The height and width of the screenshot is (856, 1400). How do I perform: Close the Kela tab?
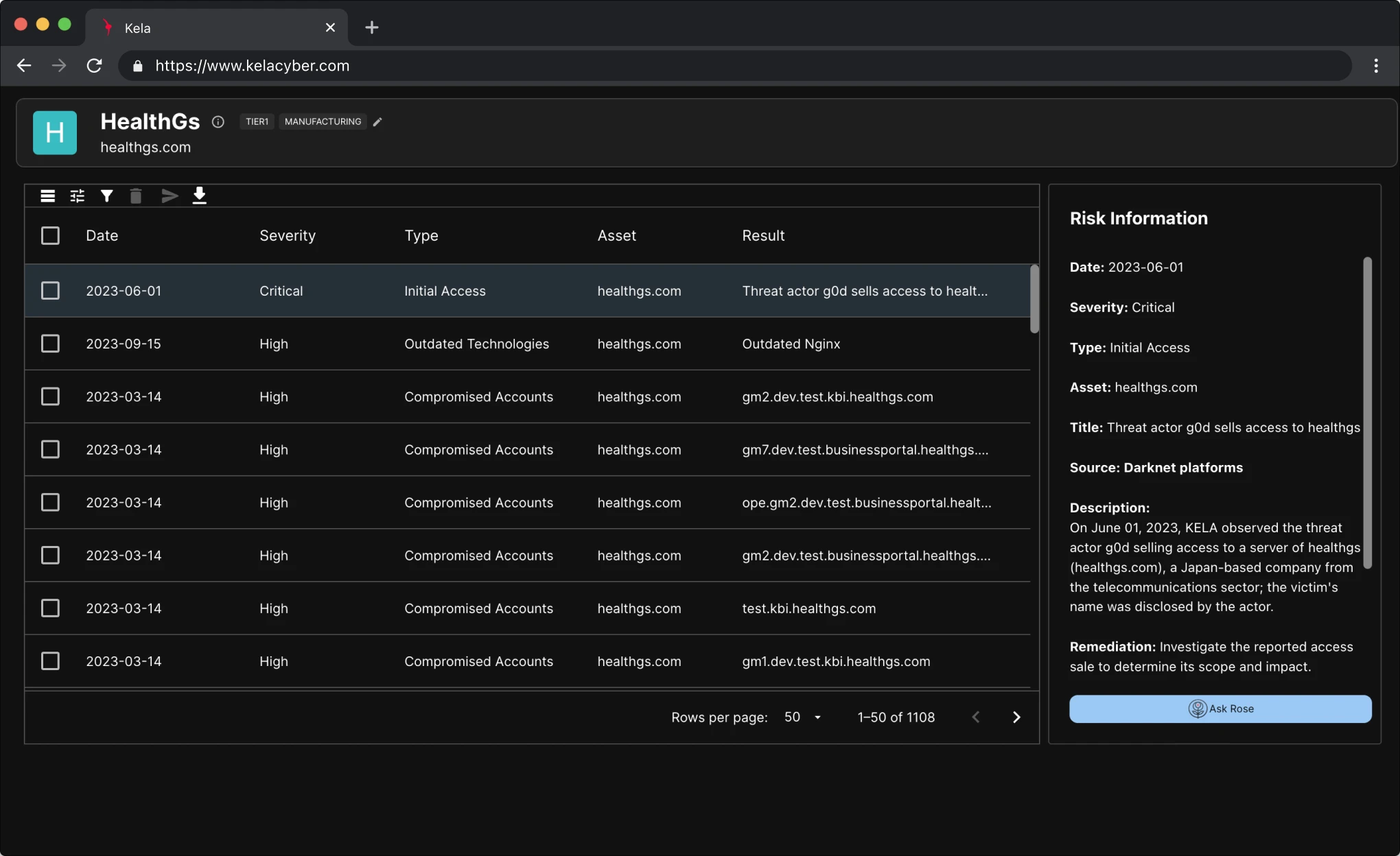click(330, 27)
